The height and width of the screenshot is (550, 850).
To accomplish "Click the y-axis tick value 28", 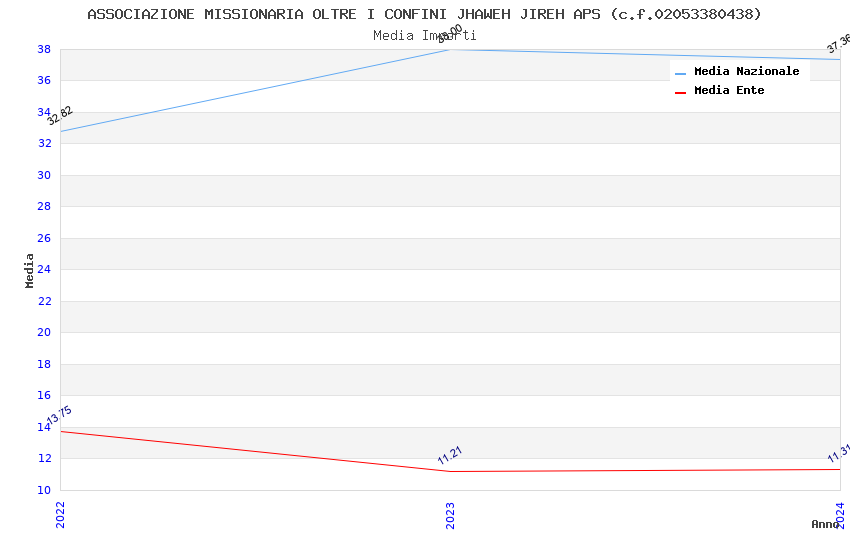I will pos(44,206).
